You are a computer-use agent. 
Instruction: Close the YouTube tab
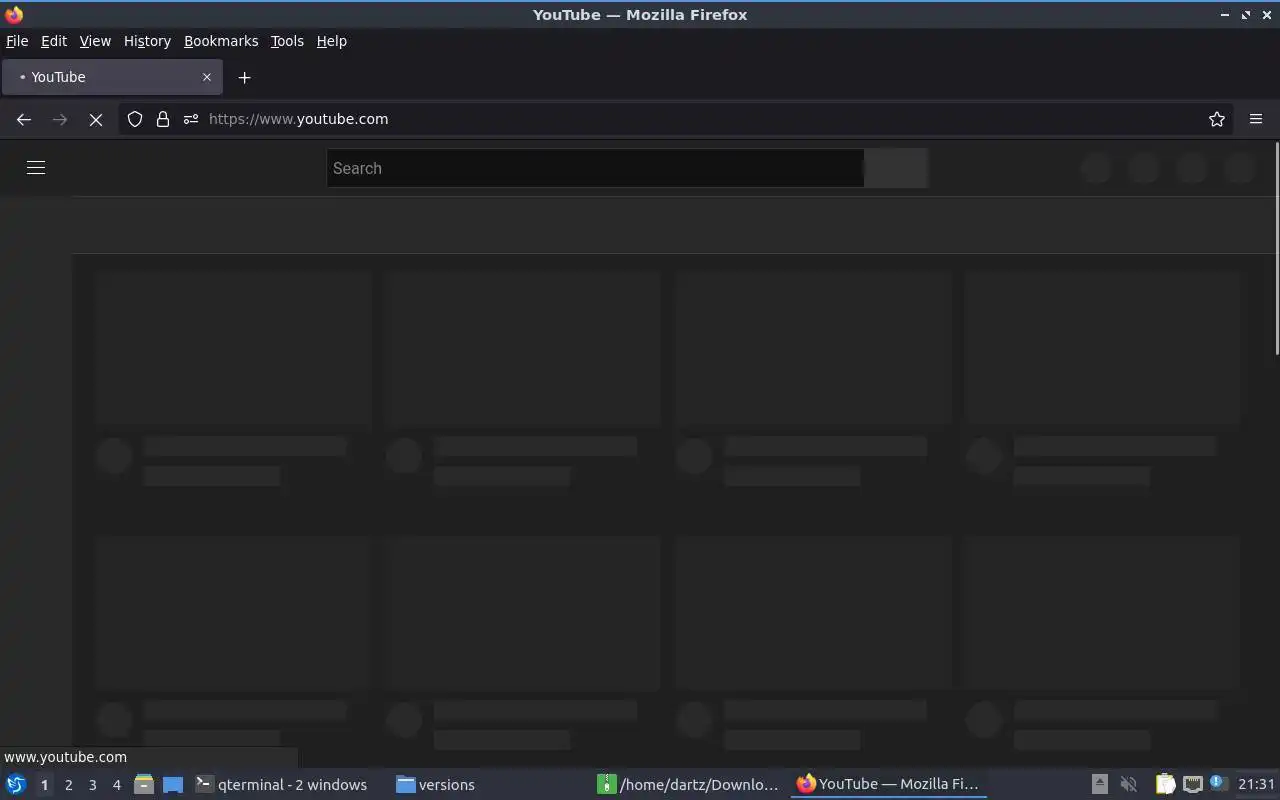click(x=207, y=77)
